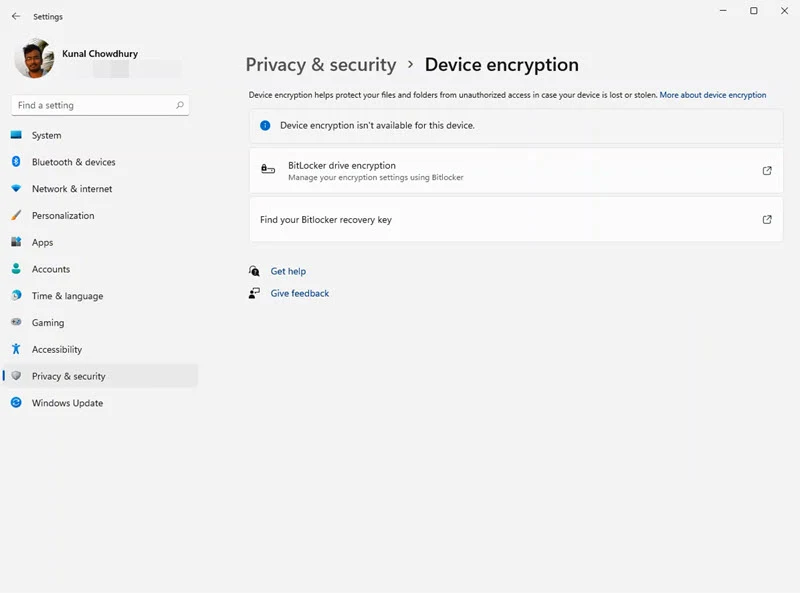Screen dimensions: 800x593
Task: Open Network & internet settings
Action: (72, 189)
